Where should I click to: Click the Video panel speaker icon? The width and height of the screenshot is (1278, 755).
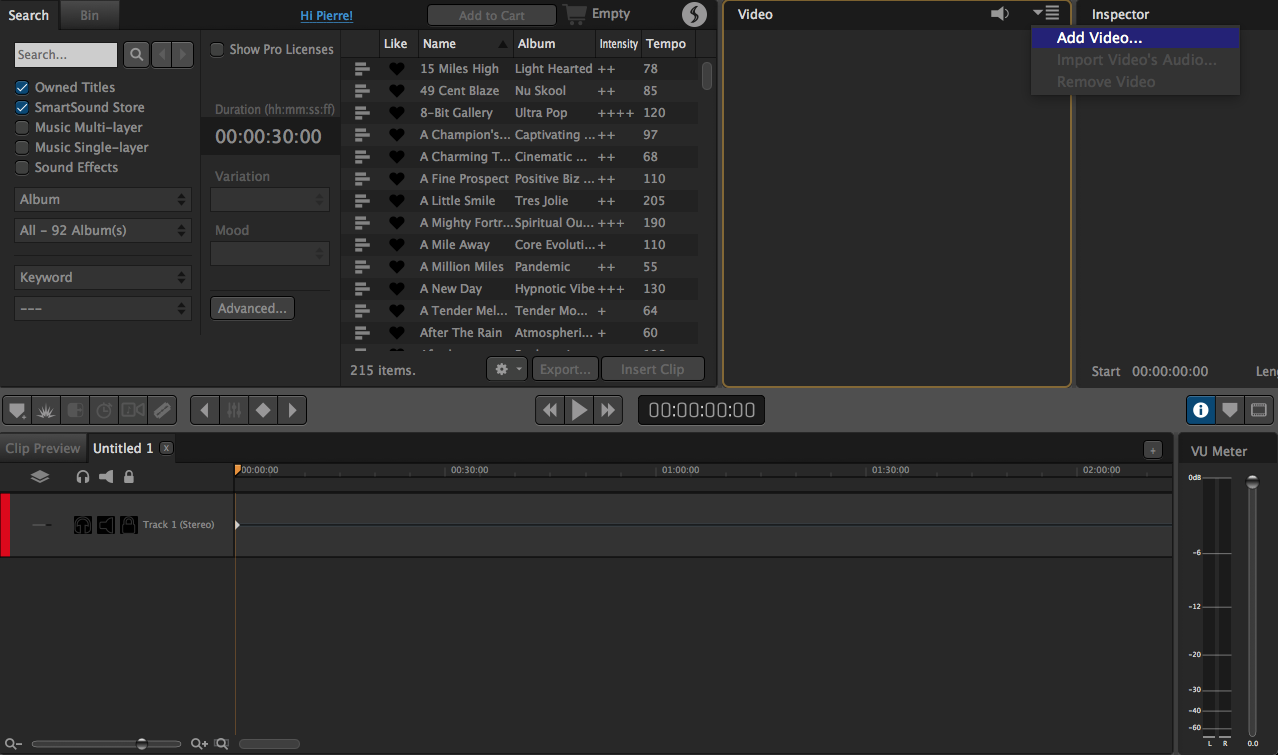coord(1000,13)
